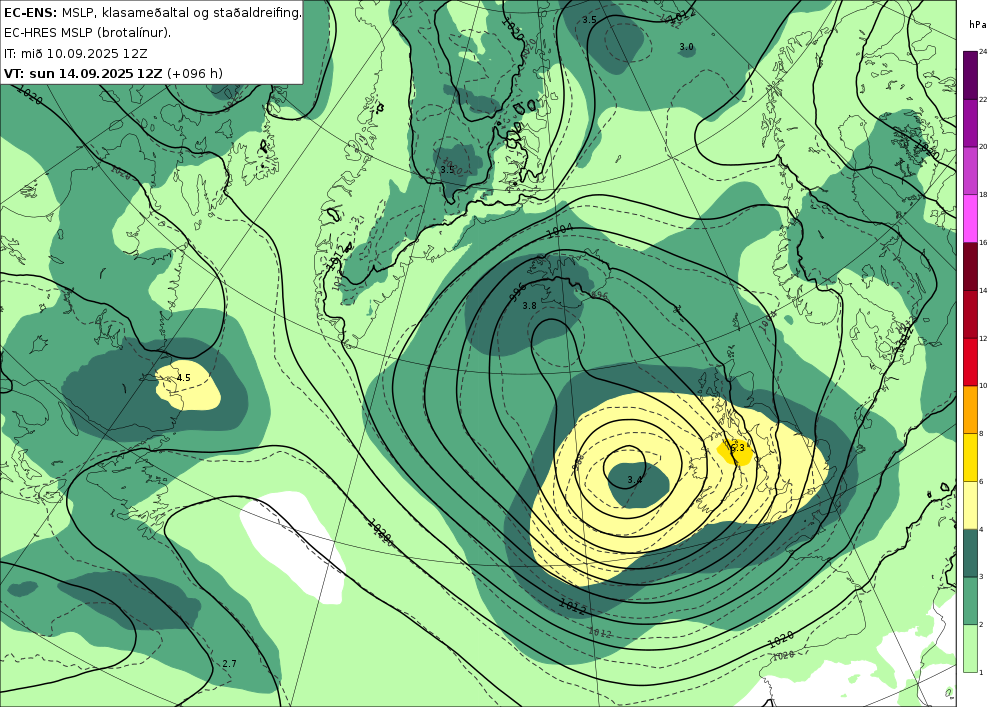The image size is (1000, 707).
Task: Click the colorbar tick label '6'
Action: 981,481
